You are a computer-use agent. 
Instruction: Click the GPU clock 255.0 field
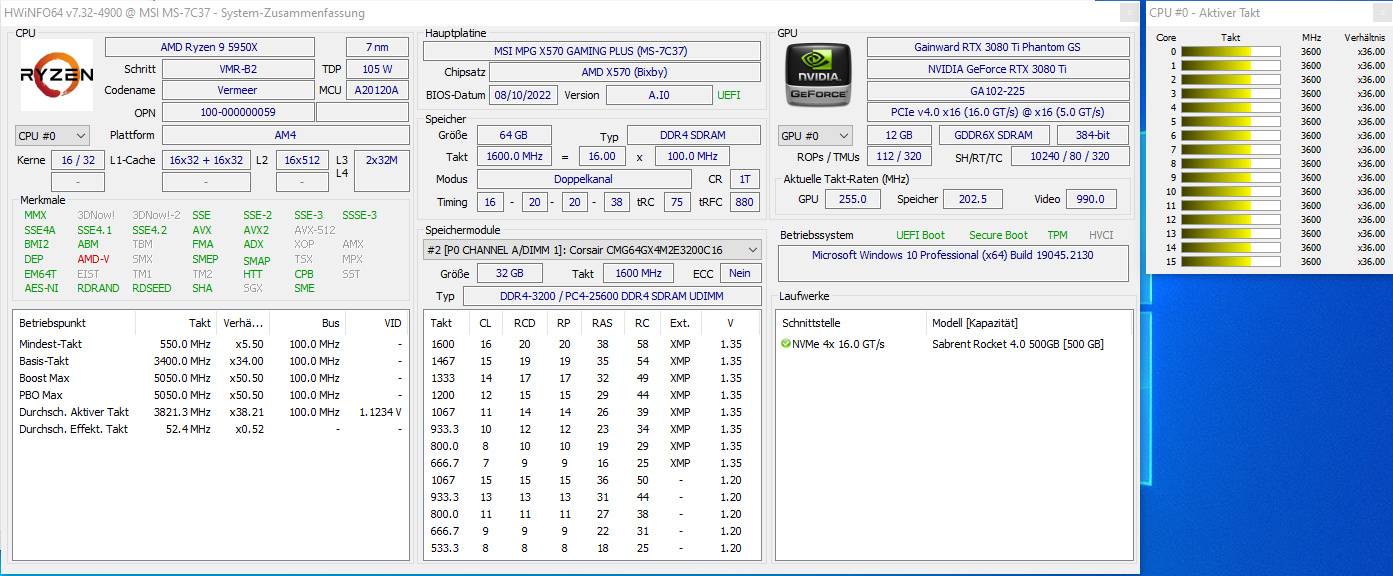point(853,199)
